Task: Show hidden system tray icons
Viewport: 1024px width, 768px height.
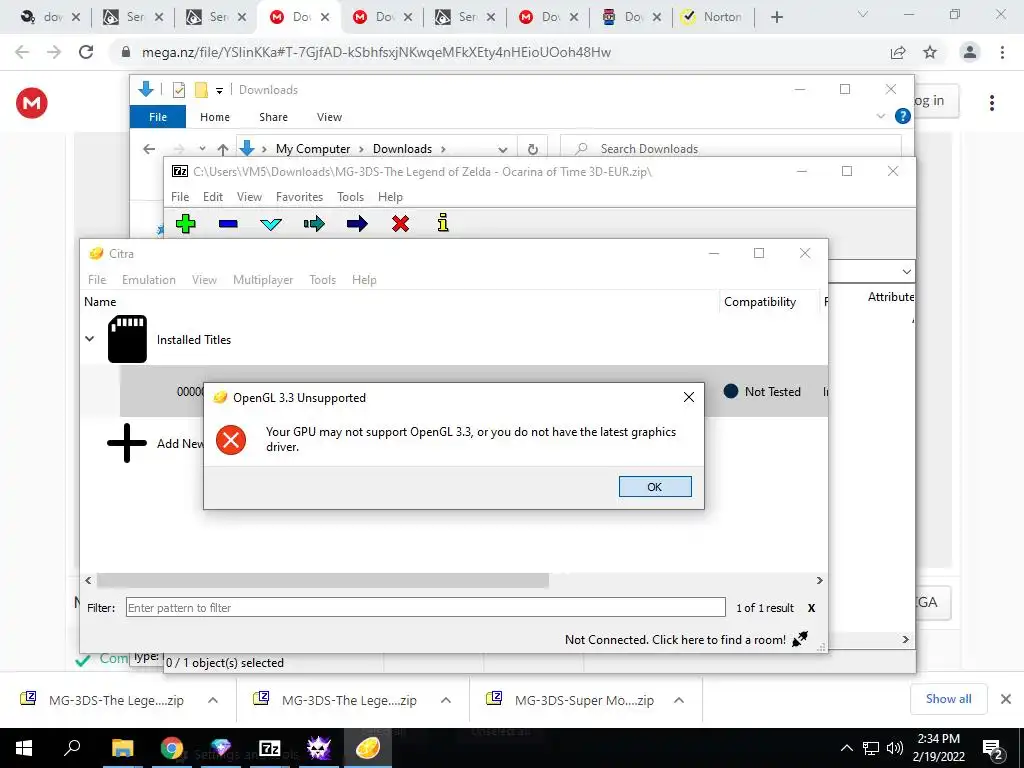Action: pos(846,748)
